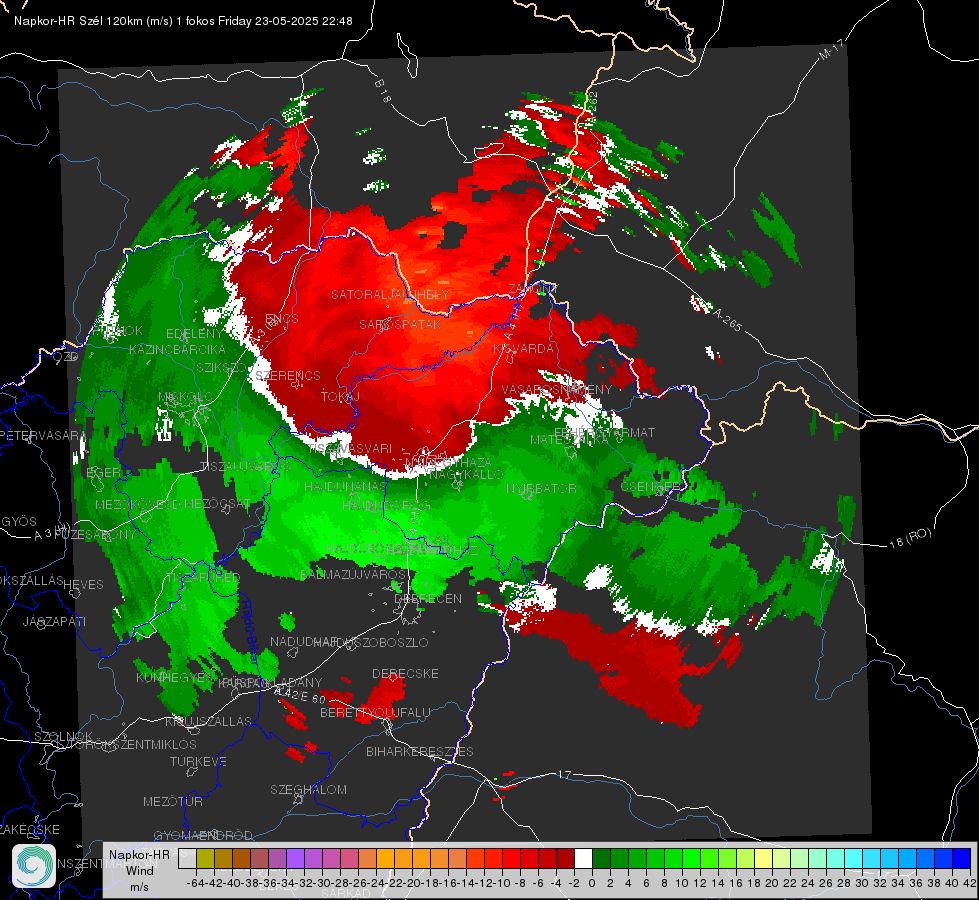979x900 pixels.
Task: Click the BALMAZÚJVÁROS label
Action: (353, 574)
